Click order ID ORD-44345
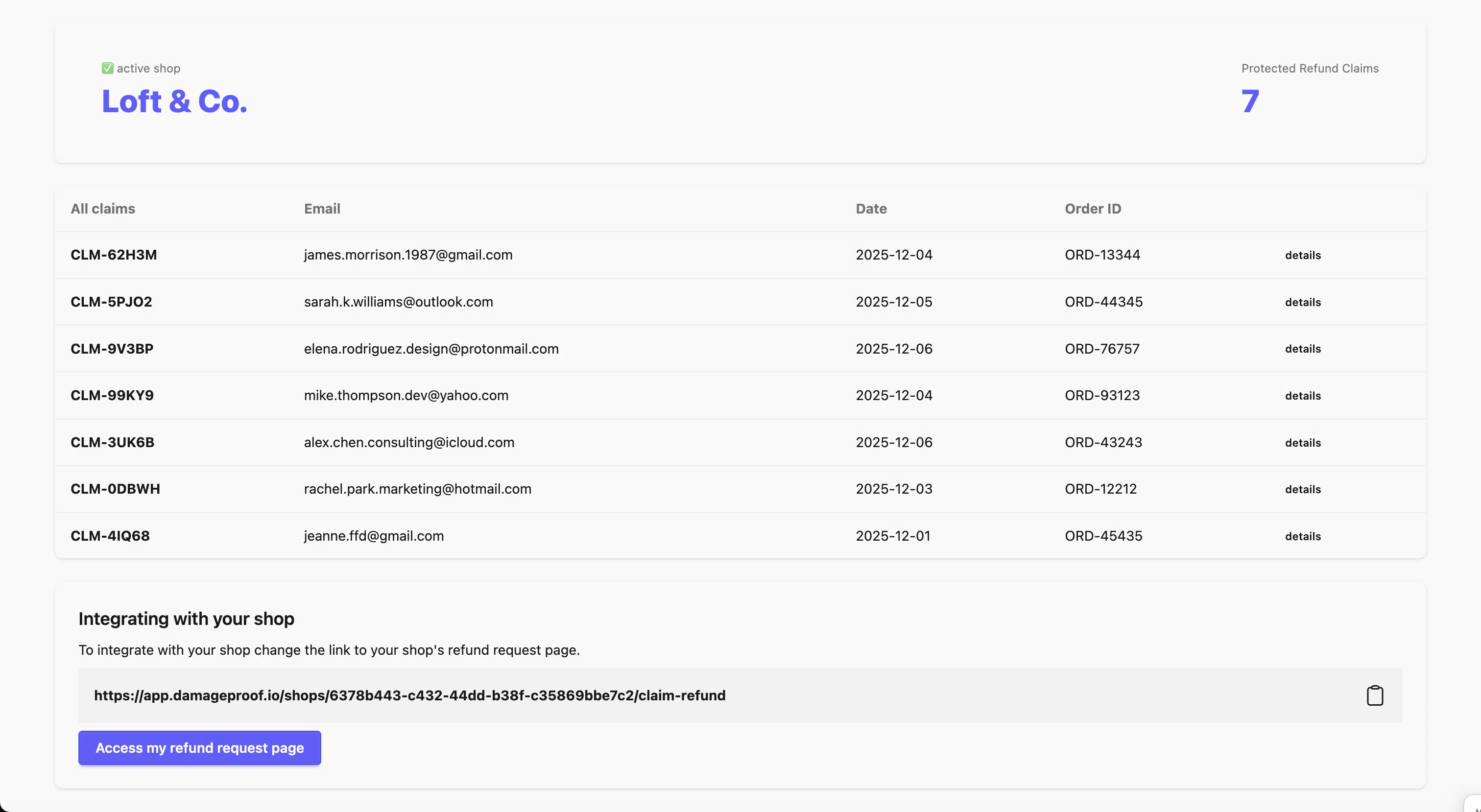This screenshot has width=1481, height=812. pos(1103,302)
